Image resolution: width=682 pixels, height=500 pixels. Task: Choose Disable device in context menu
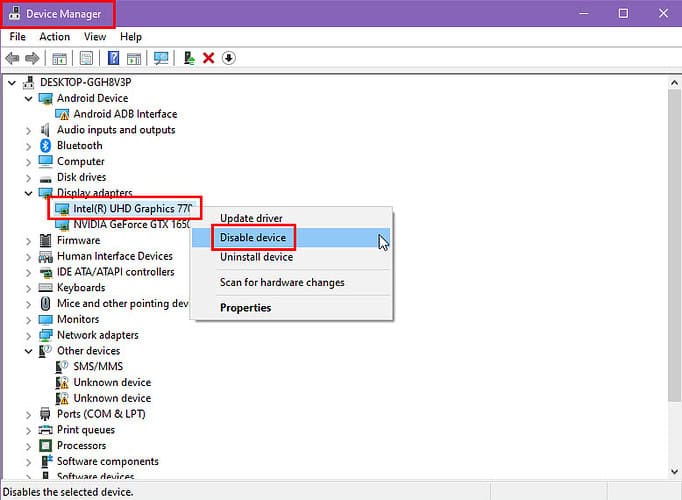252,238
